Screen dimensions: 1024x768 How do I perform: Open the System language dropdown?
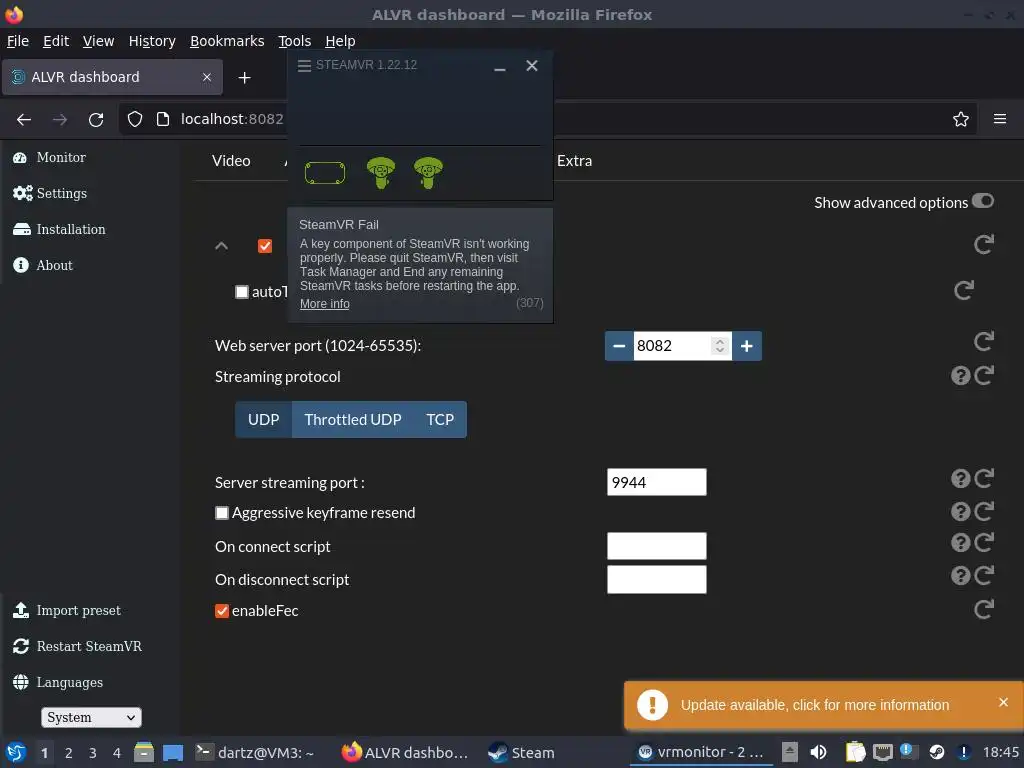coord(91,718)
